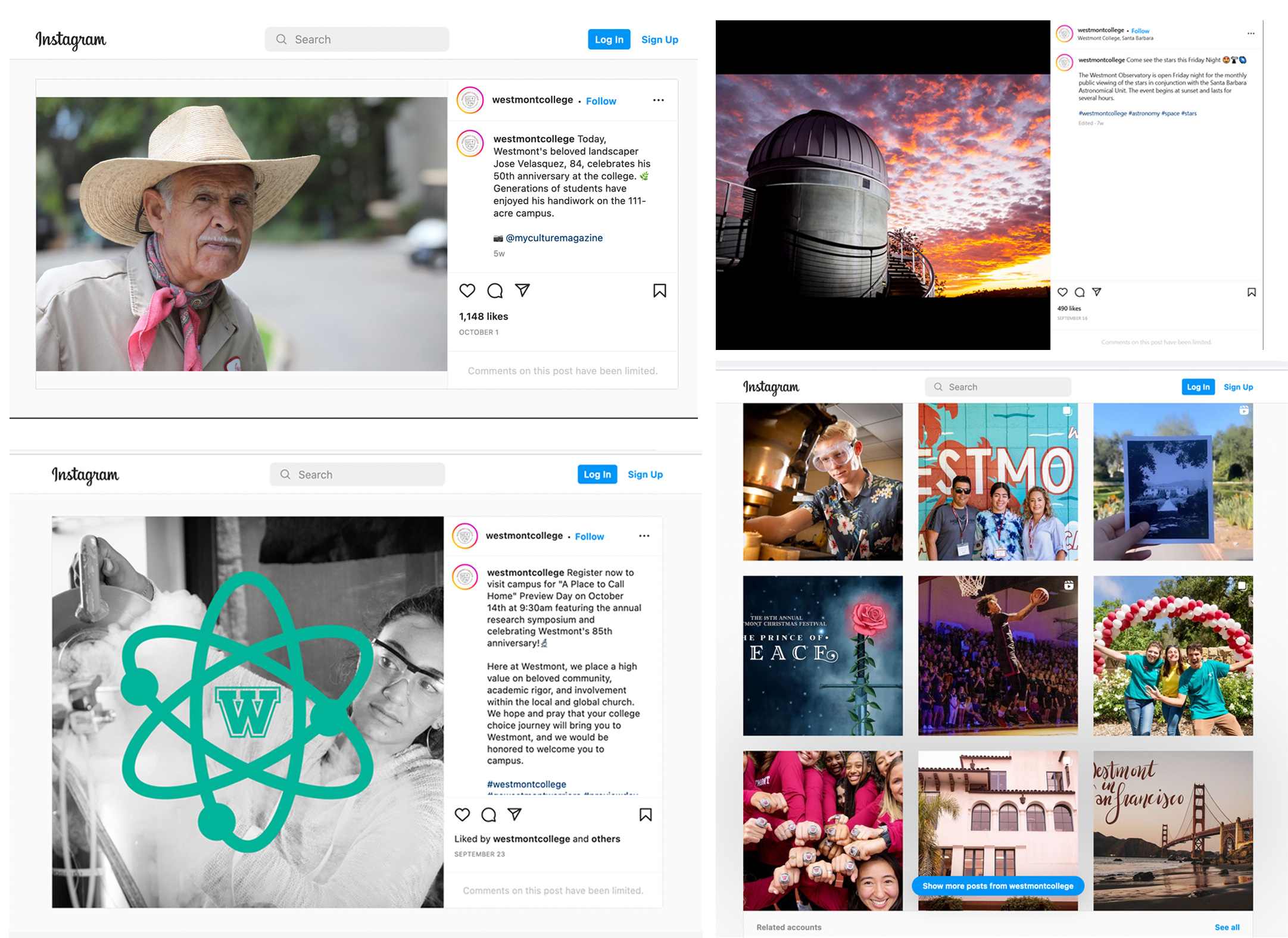Click the westmontcollege avatar in the Preview Day post header
This screenshot has width=1288, height=938.
pyautogui.click(x=464, y=536)
